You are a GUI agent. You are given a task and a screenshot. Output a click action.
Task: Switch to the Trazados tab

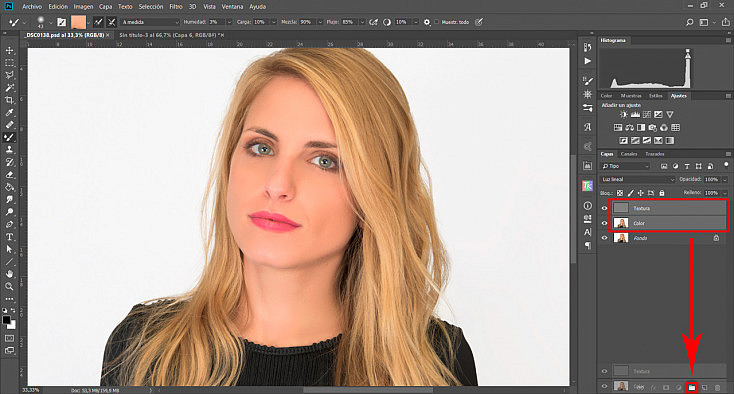(654, 154)
